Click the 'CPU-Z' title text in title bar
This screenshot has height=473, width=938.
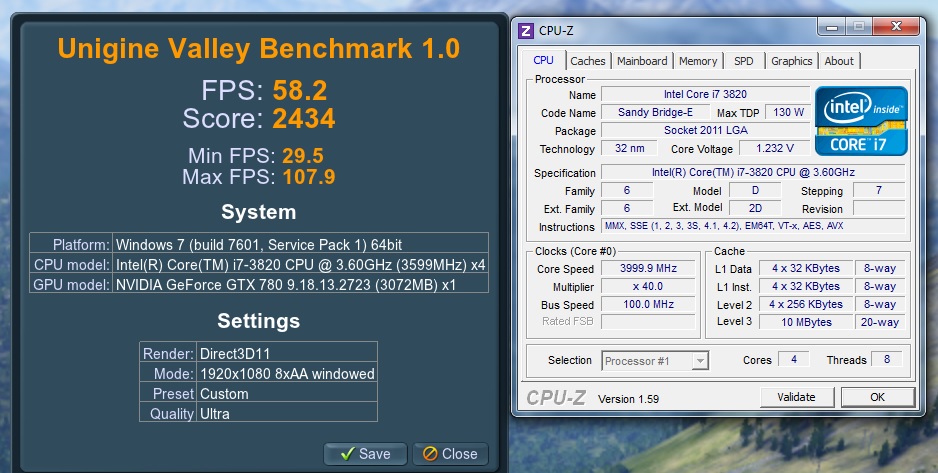(x=556, y=30)
